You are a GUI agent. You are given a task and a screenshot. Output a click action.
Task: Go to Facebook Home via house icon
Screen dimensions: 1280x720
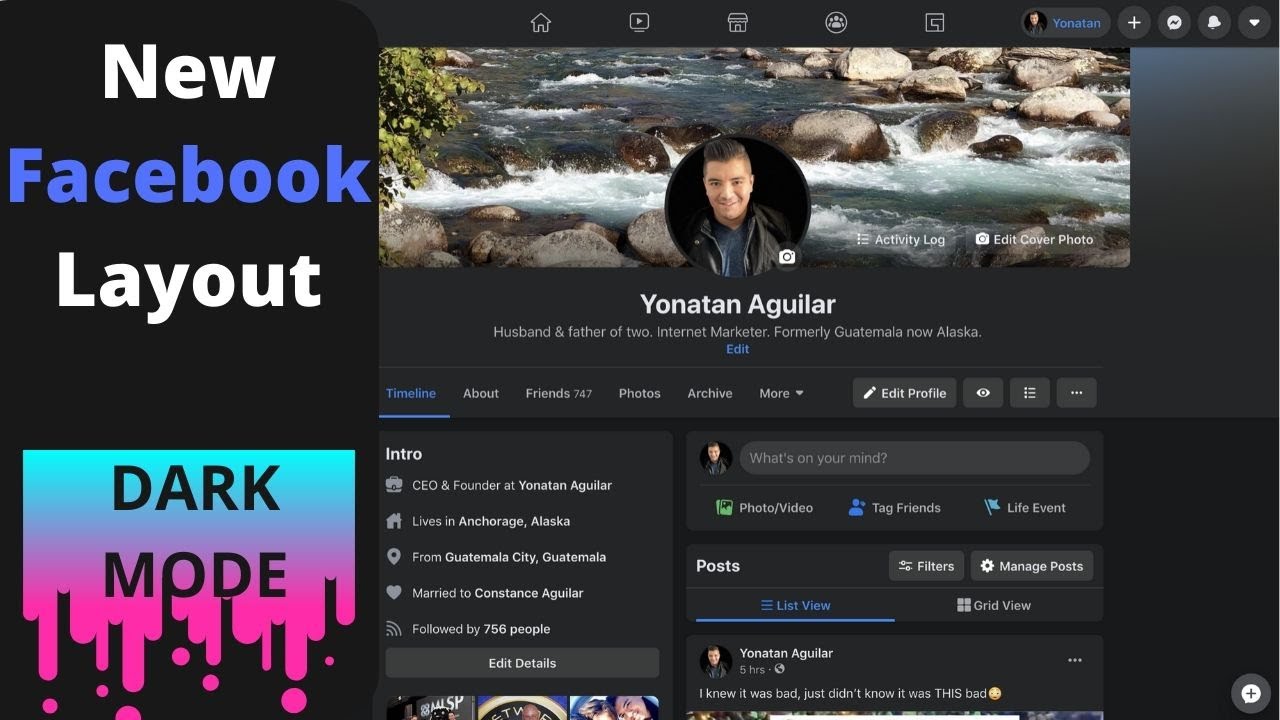[x=541, y=23]
